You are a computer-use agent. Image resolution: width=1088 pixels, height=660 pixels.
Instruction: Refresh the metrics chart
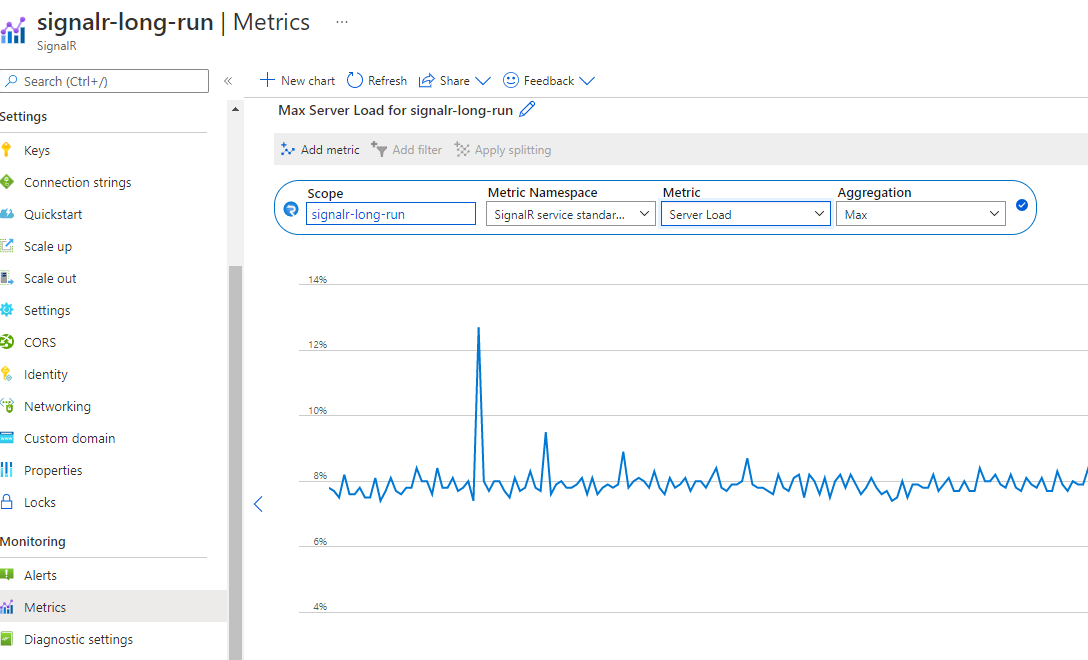pos(377,80)
